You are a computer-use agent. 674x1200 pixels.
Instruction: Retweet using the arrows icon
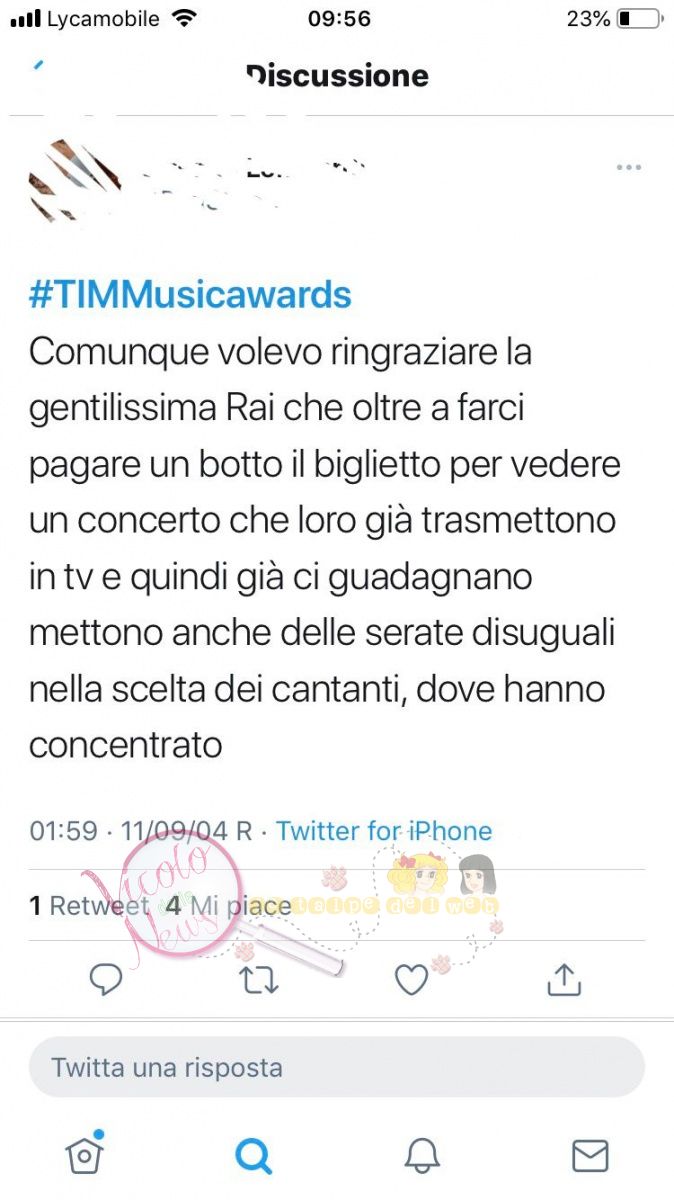tap(260, 980)
